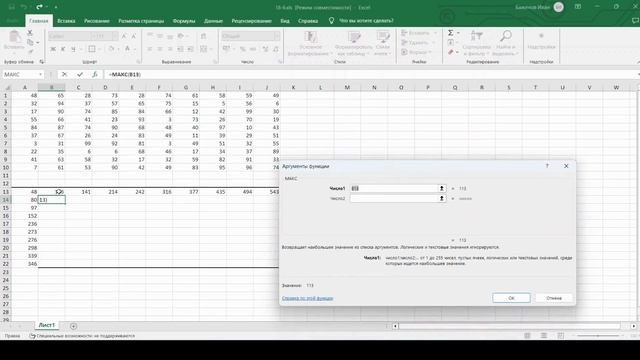Toggle Align Left in alignment group

point(150,49)
